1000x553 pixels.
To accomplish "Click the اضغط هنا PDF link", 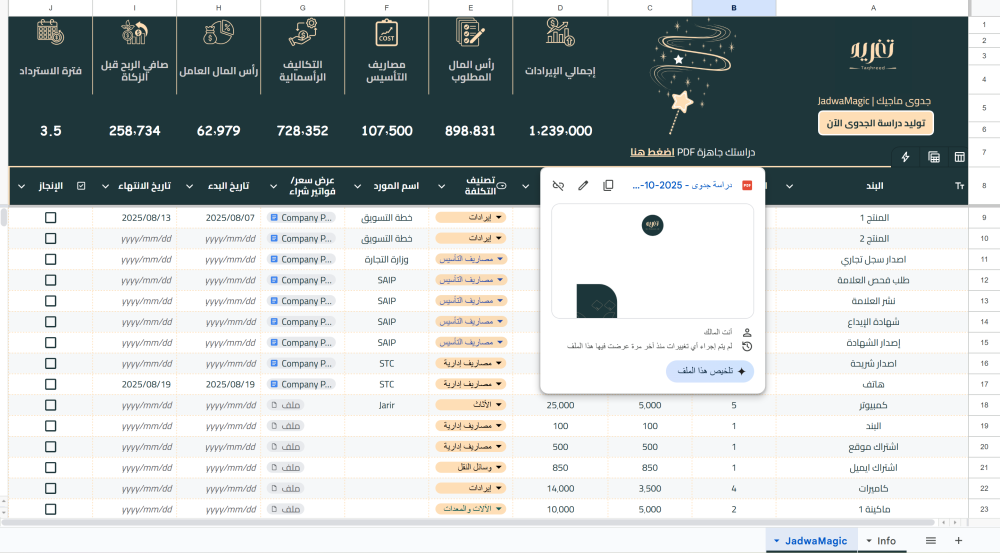I will tap(651, 152).
